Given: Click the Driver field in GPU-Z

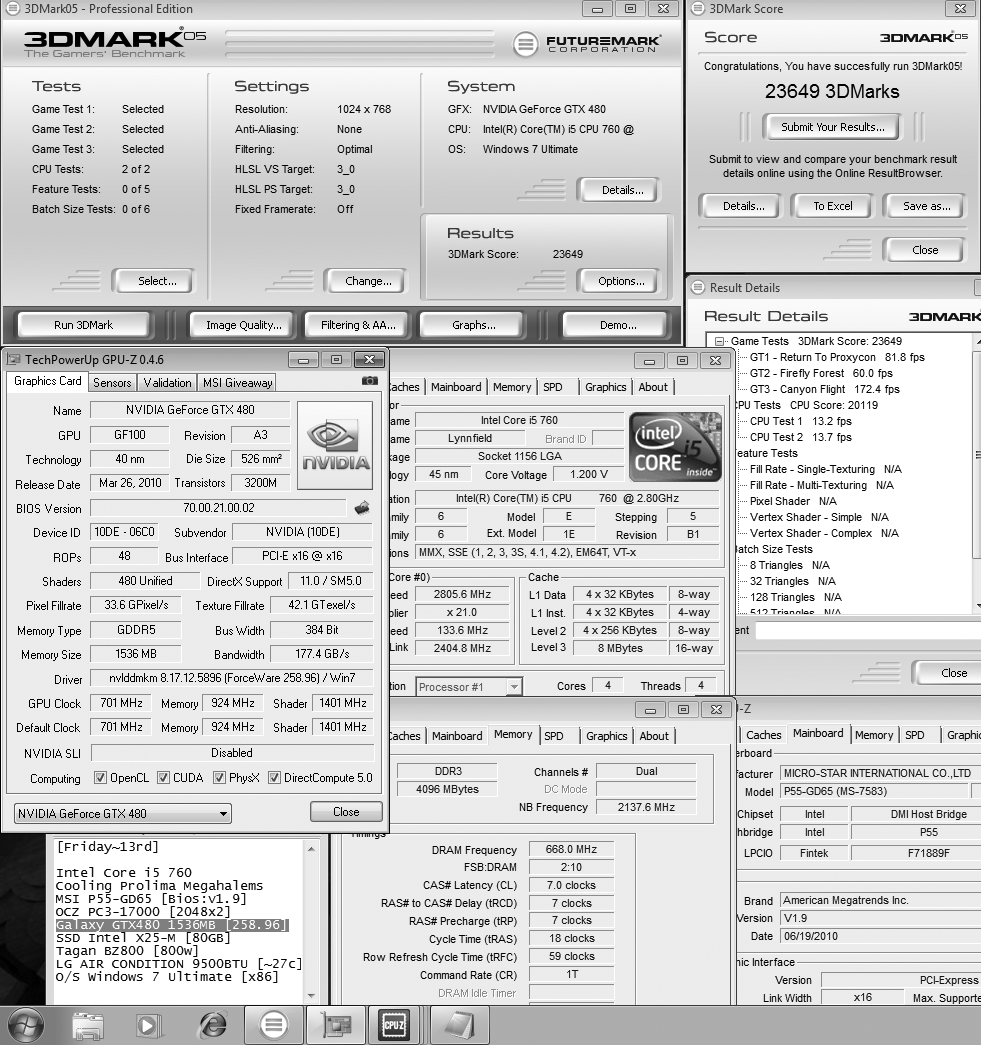Looking at the screenshot, I should (x=232, y=678).
